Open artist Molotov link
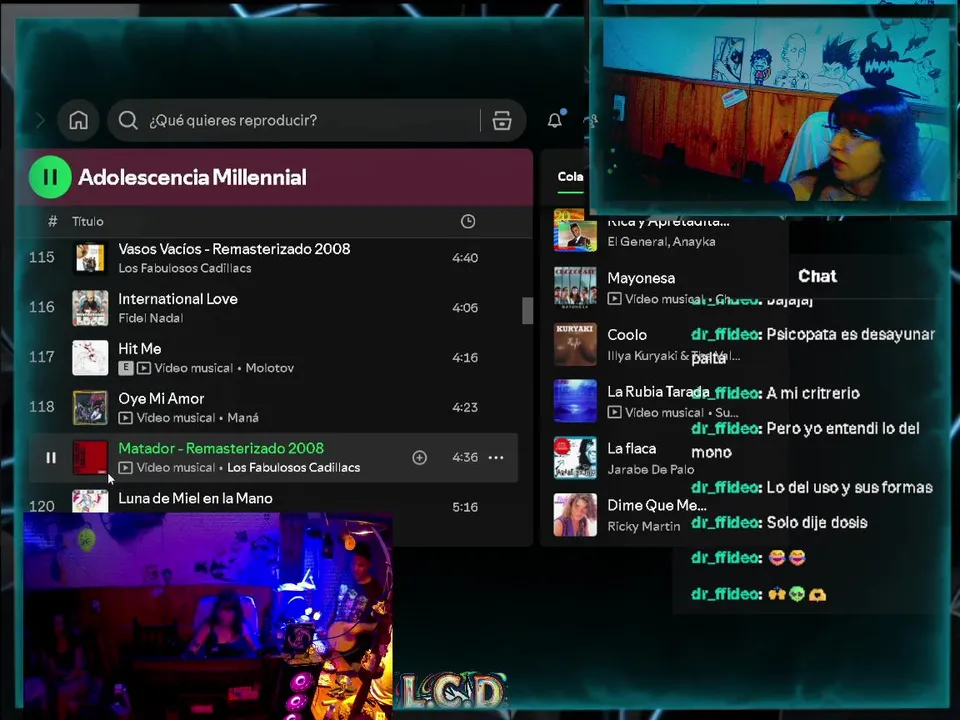 pos(269,368)
